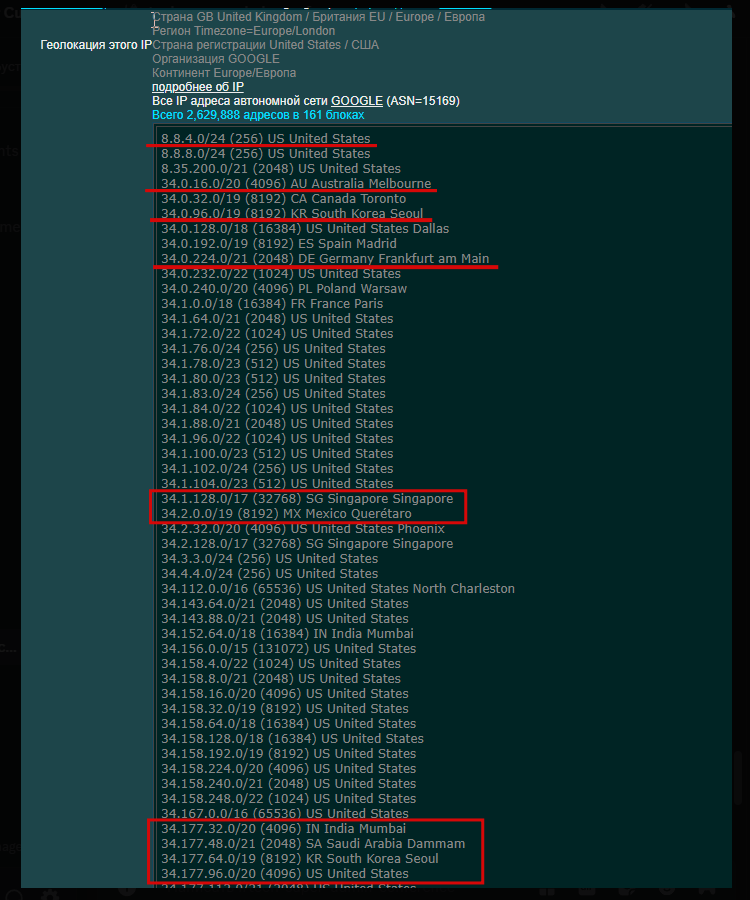Select the 34.0.192.0/19 Spain Madrid row
The image size is (750, 900).
278,243
